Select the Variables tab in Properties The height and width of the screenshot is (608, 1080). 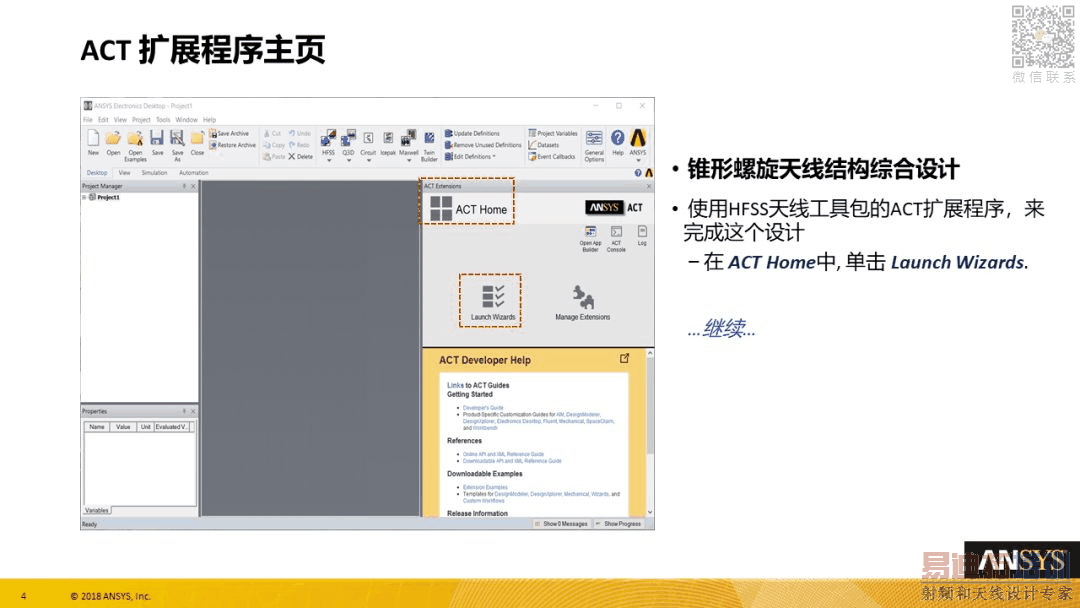97,510
